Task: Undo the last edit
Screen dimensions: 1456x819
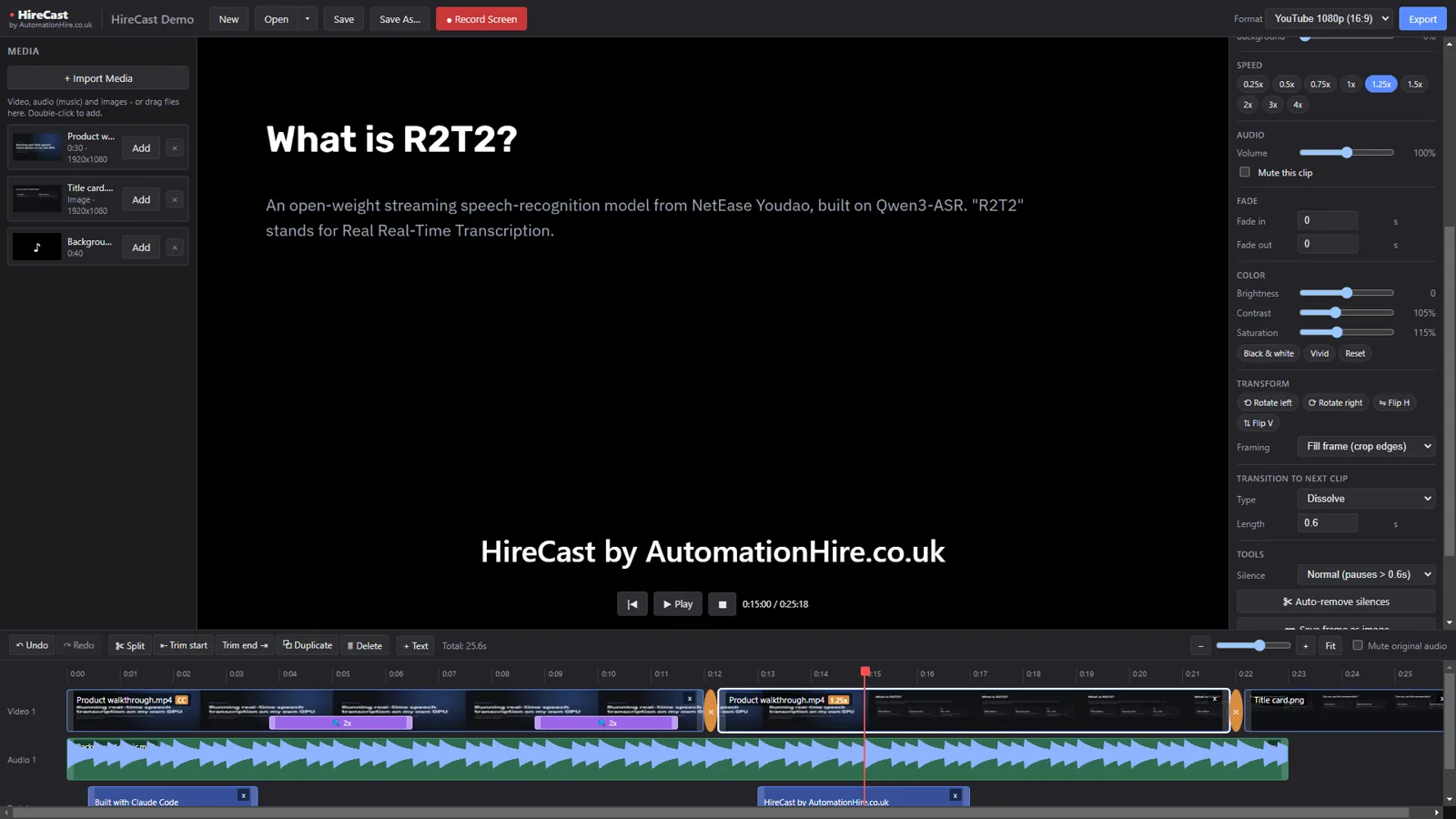Action: click(x=32, y=645)
